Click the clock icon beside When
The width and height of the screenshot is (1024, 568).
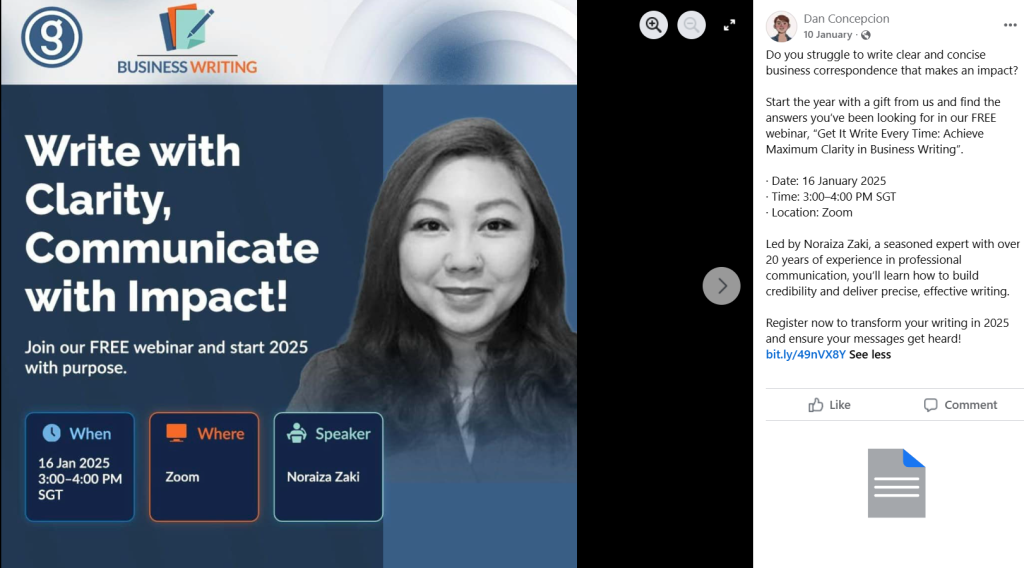pos(52,433)
